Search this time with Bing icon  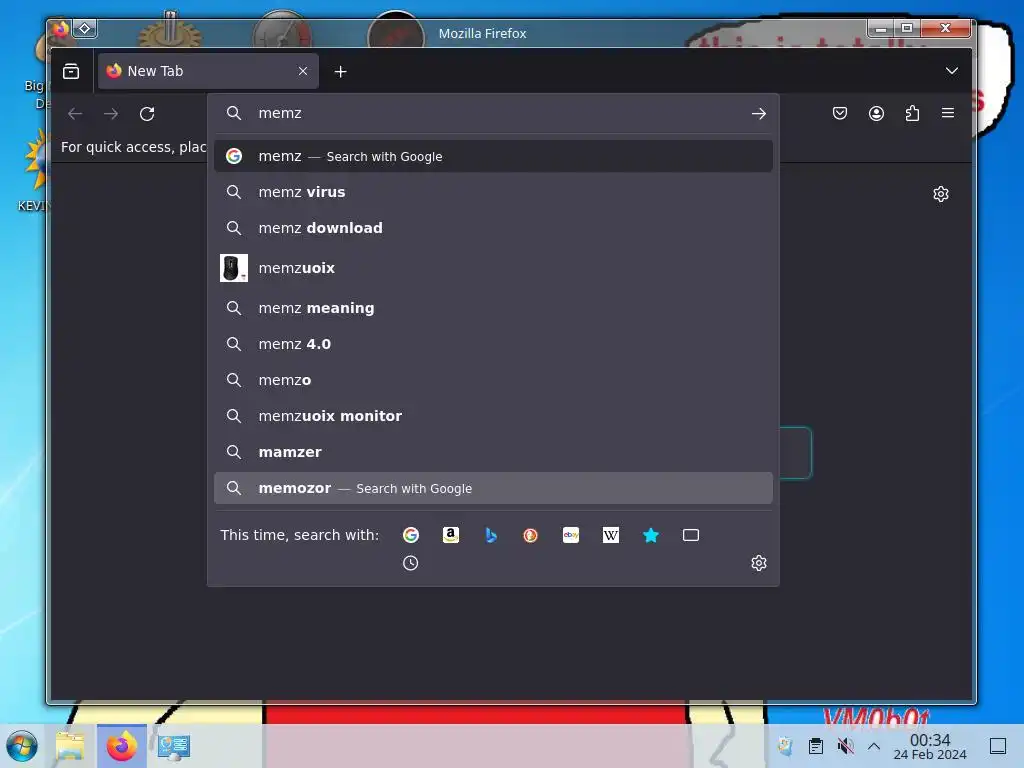[x=490, y=536]
